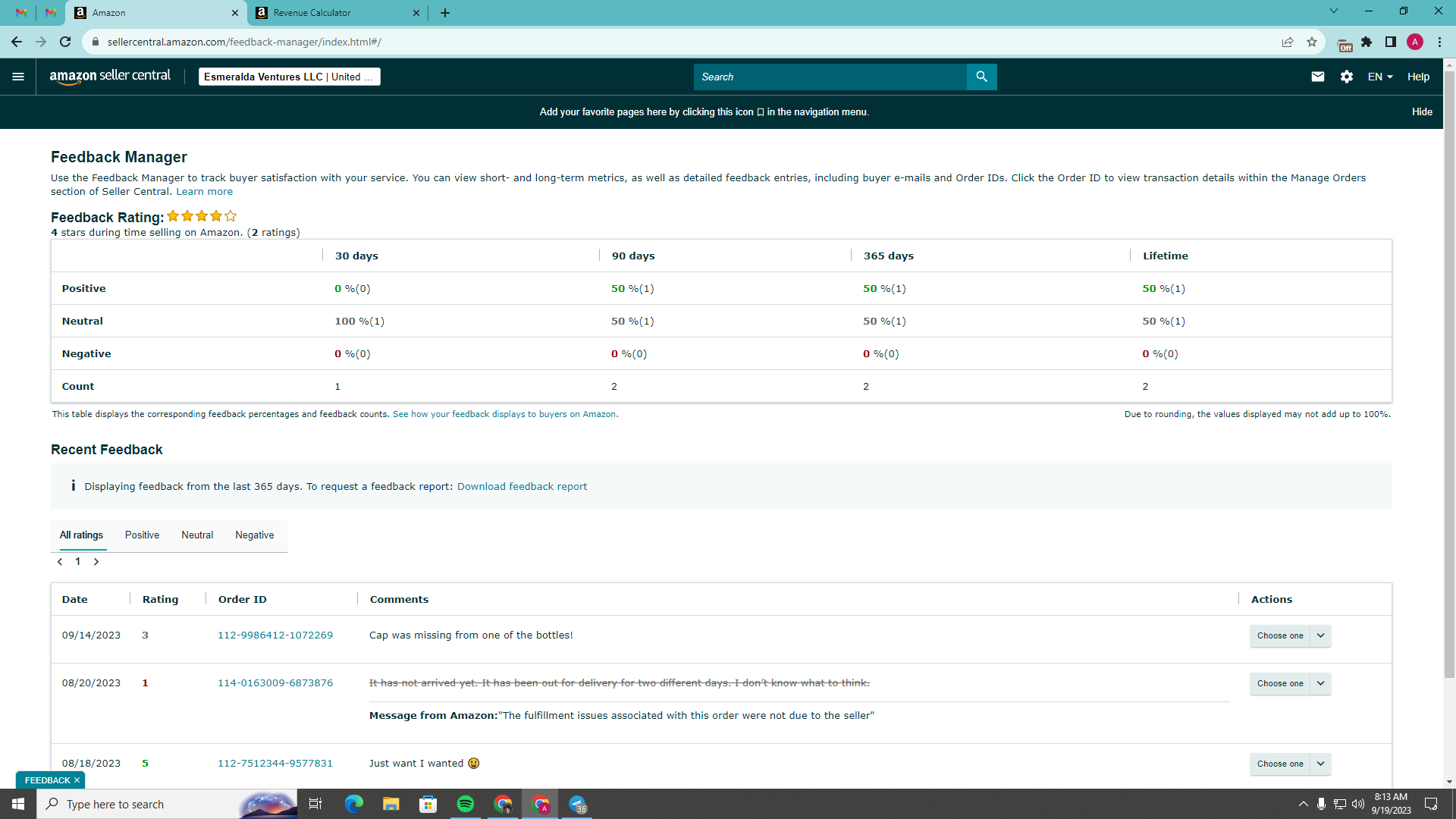This screenshot has height=819, width=1456.
Task: Open the Windows notification center icon
Action: 1432,804
